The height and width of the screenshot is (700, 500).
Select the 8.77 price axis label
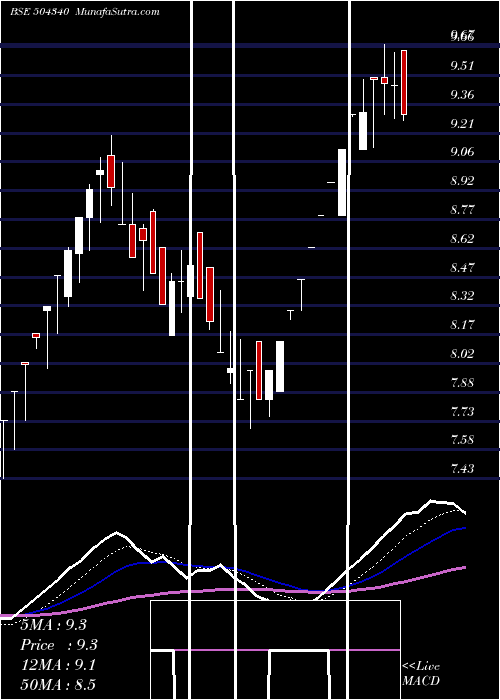(462, 210)
